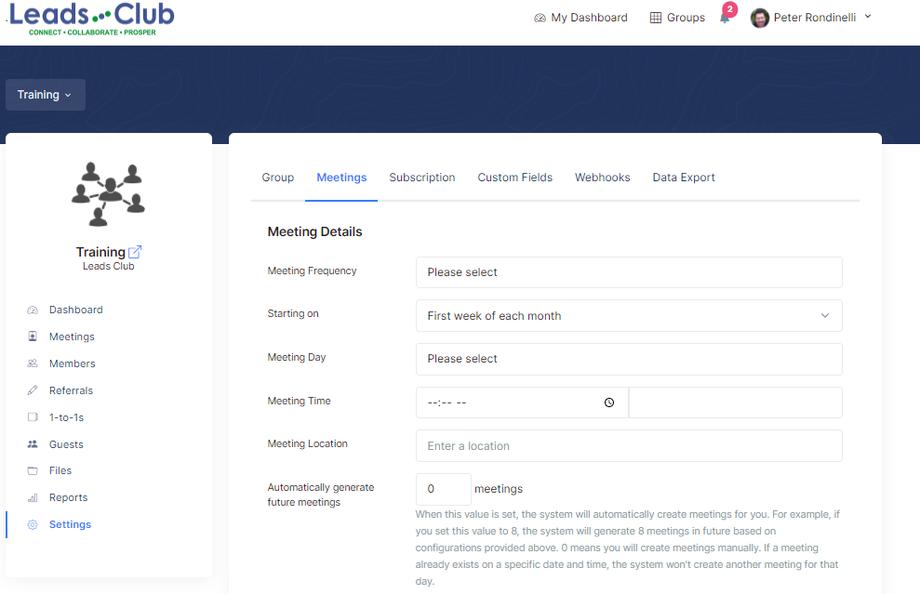Switch to the Custom Fields tab
This screenshot has height=594, width=920.
click(x=515, y=177)
